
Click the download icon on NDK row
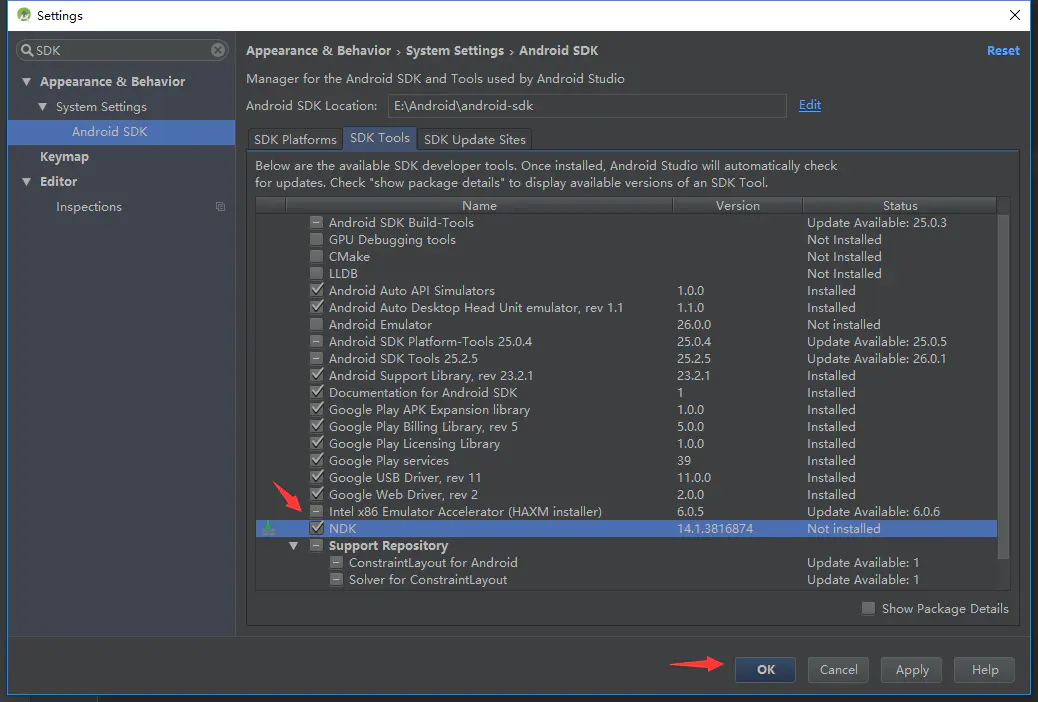pyautogui.click(x=268, y=528)
